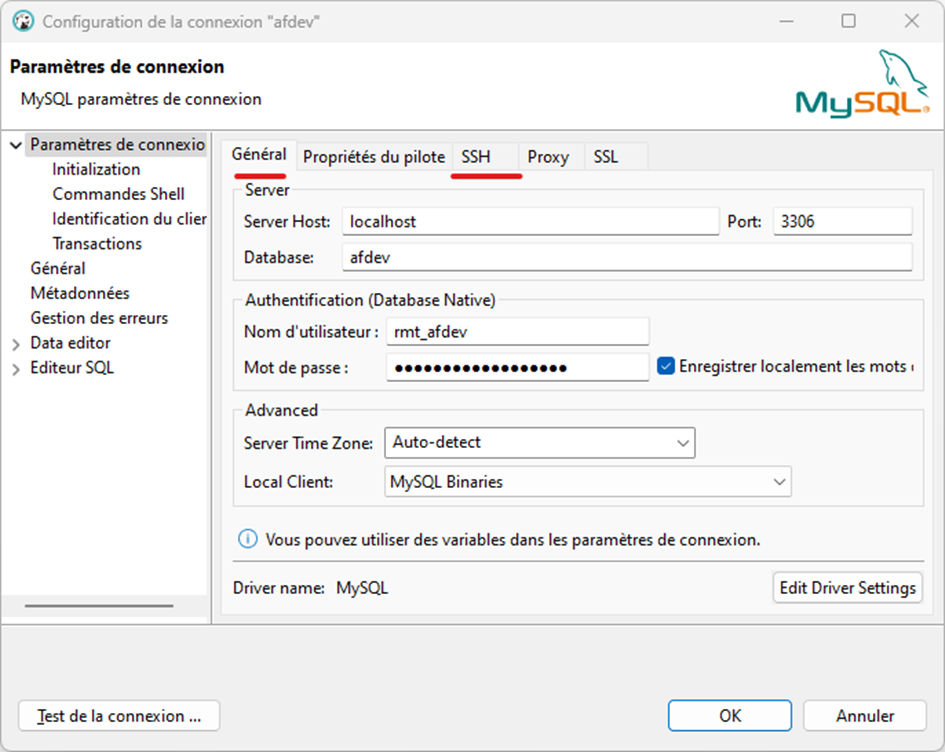945x752 pixels.
Task: Expand the Editeur SQL tree node
Action: 16,369
